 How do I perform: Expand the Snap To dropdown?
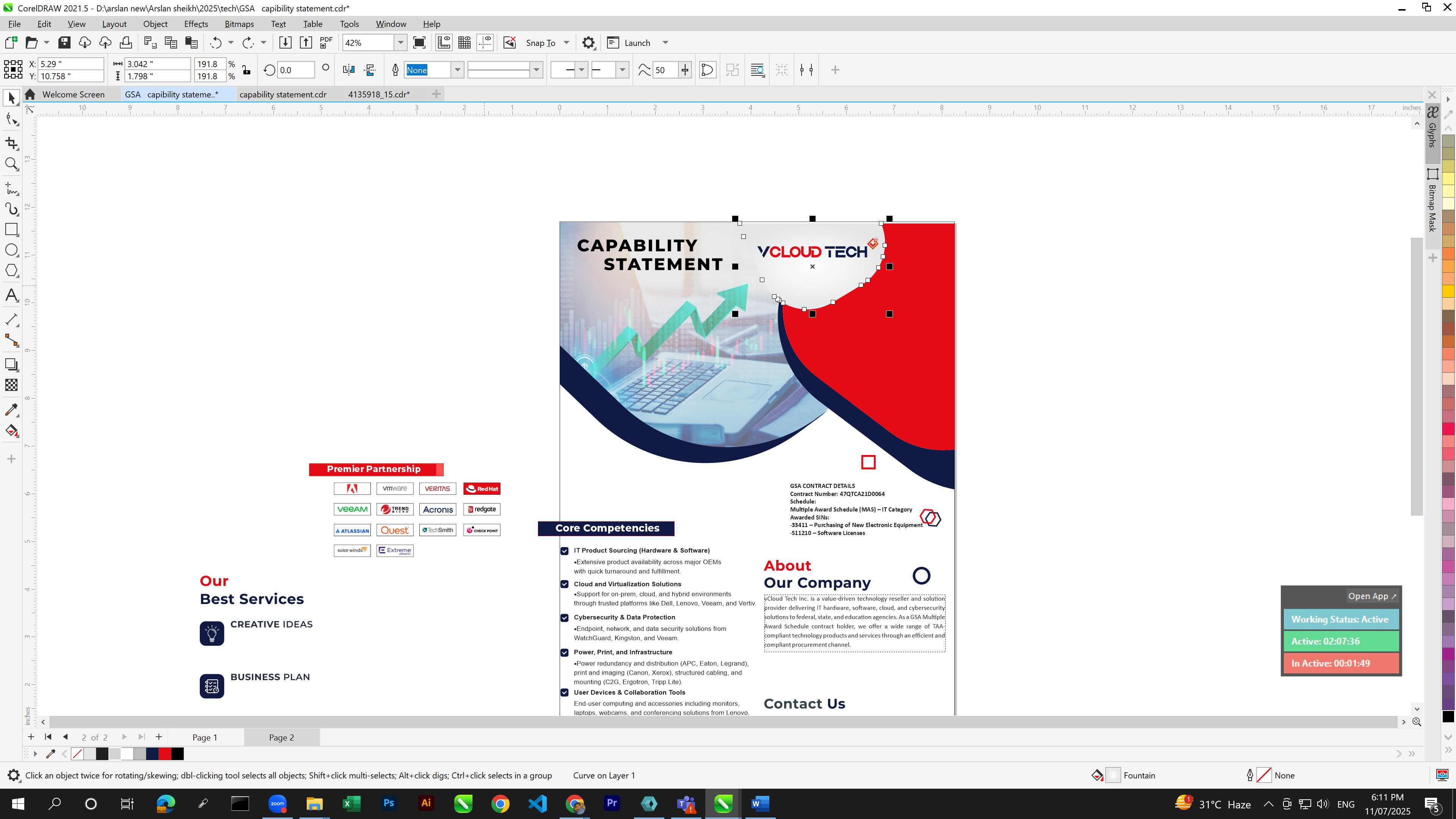(x=566, y=43)
